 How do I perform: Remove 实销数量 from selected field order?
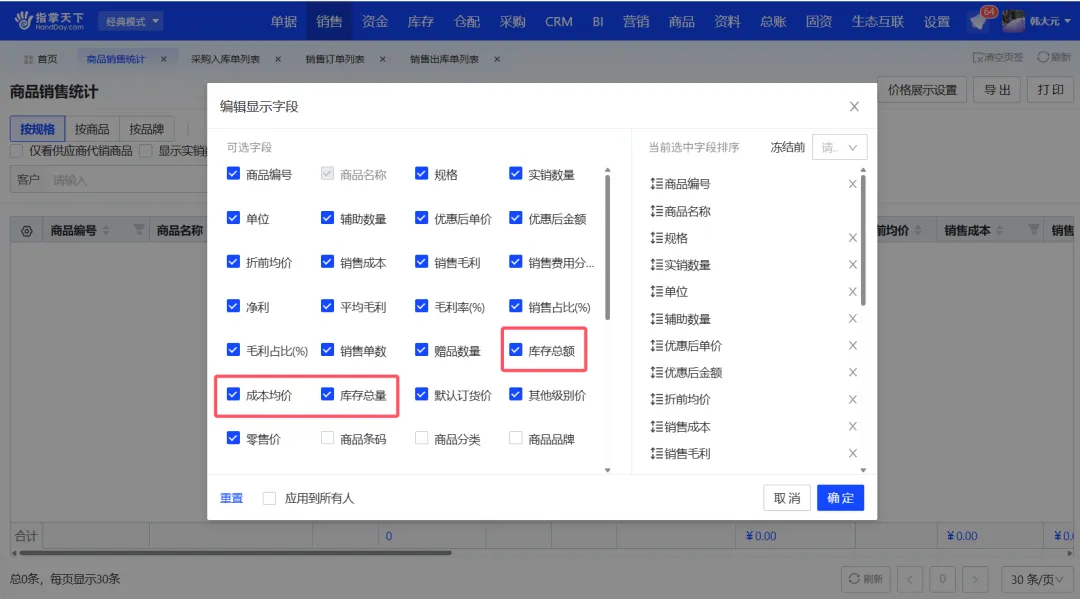[853, 264]
